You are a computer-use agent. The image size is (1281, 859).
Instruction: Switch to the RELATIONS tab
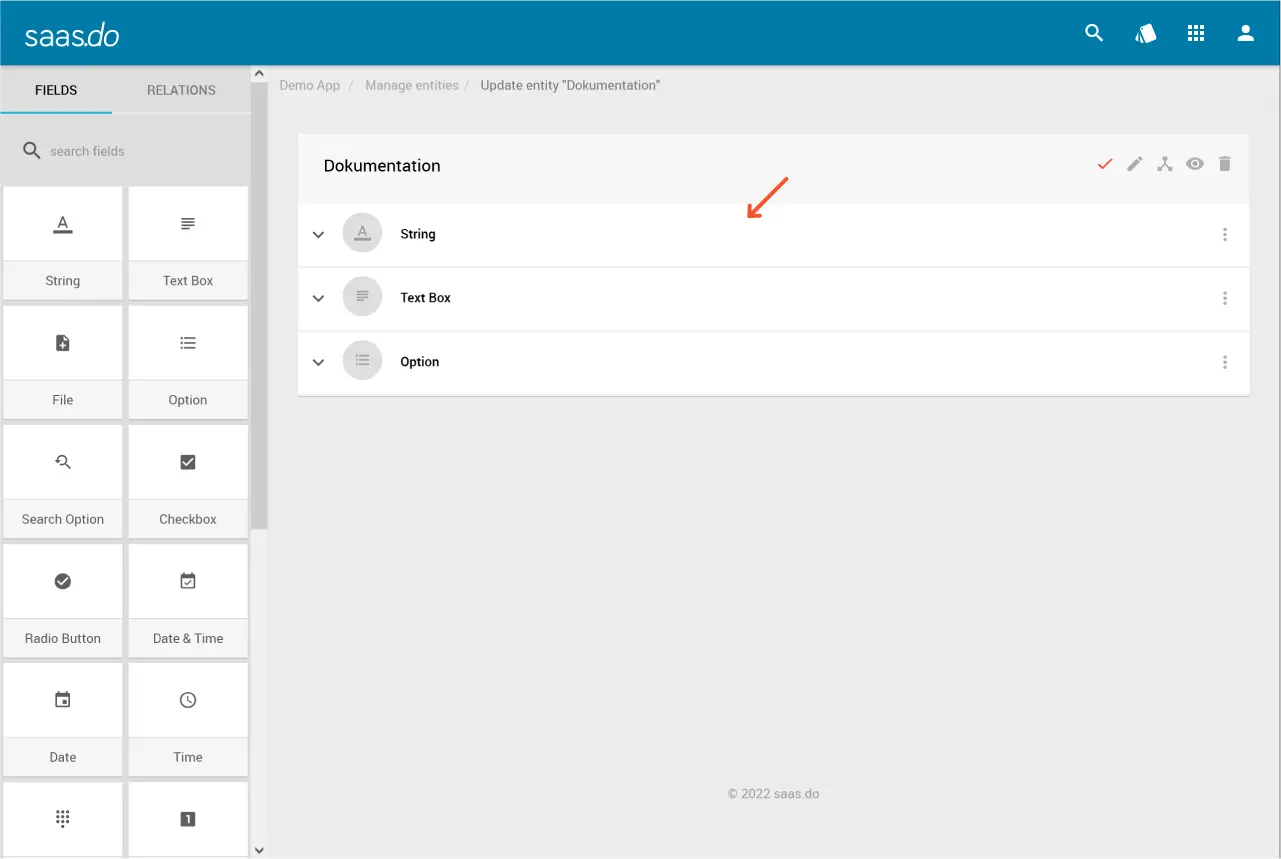tap(181, 90)
